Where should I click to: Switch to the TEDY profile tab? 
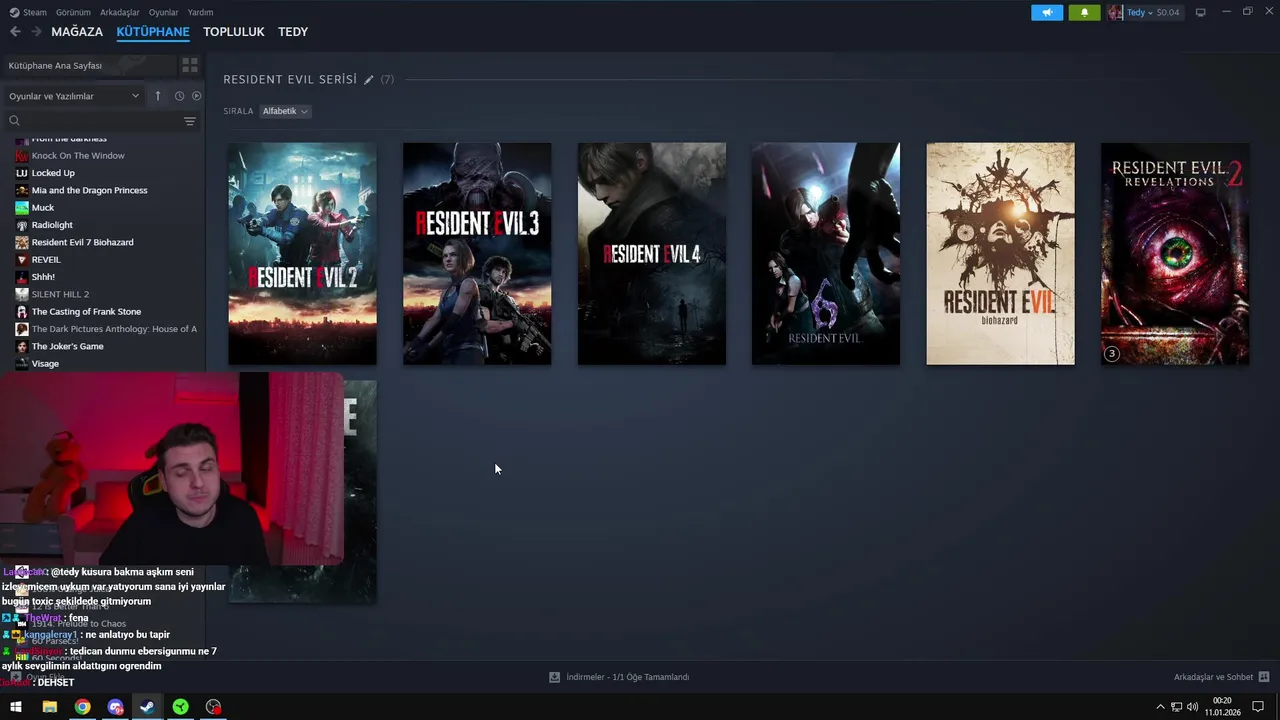[293, 32]
